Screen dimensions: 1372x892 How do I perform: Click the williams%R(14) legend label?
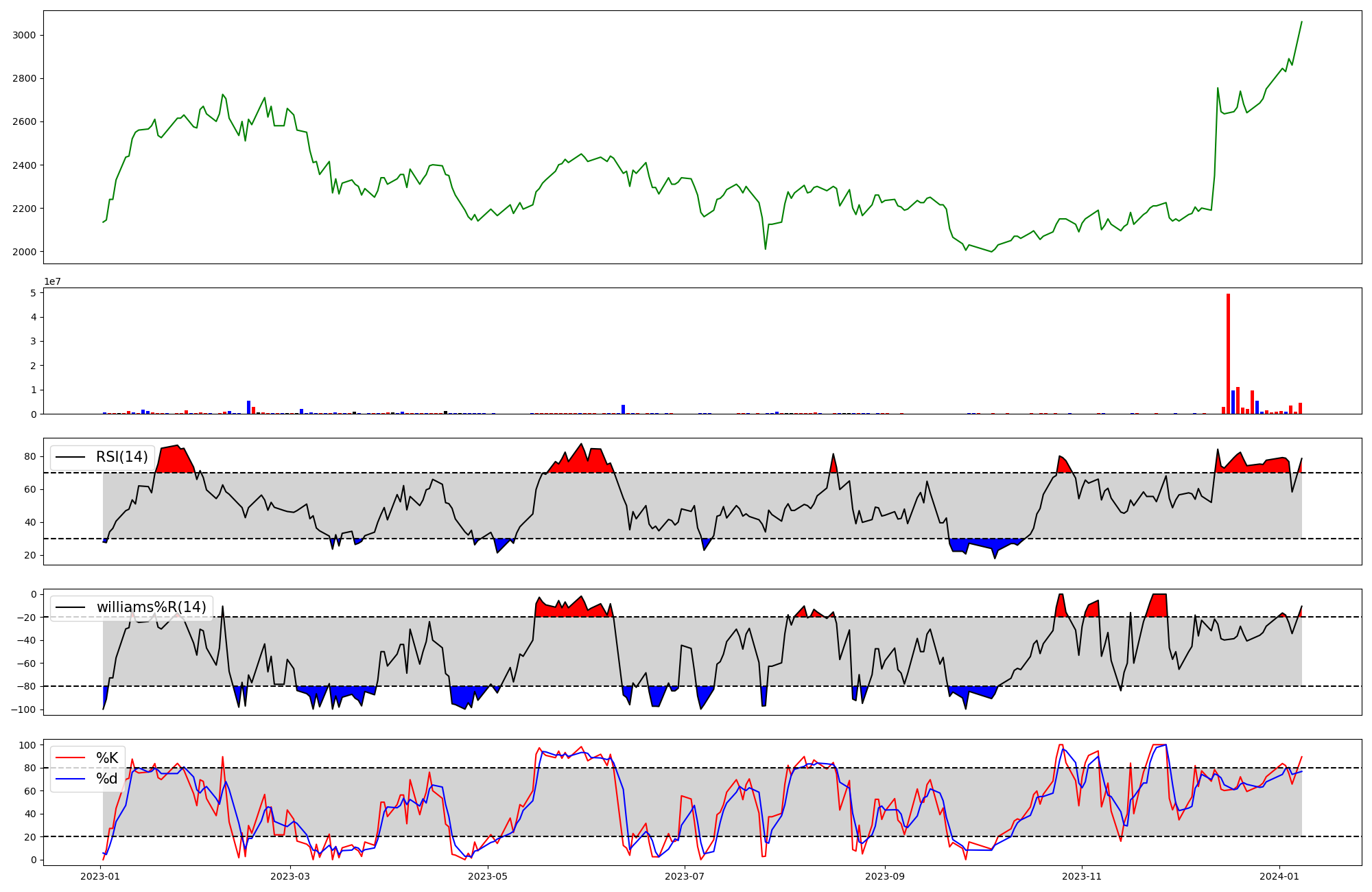coord(151,607)
